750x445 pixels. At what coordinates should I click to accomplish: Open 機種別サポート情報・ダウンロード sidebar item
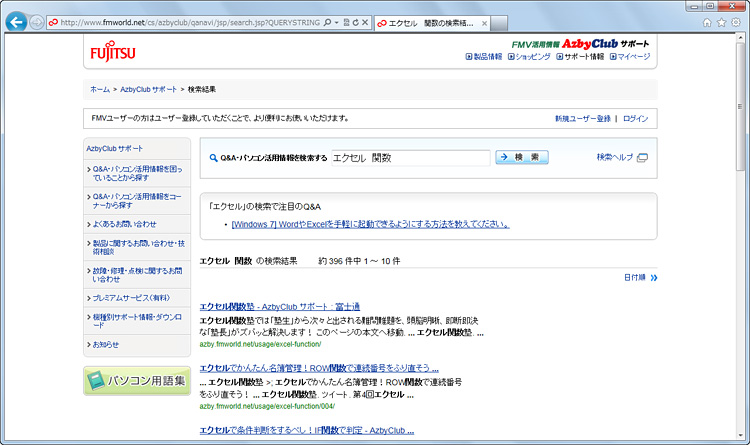[137, 321]
